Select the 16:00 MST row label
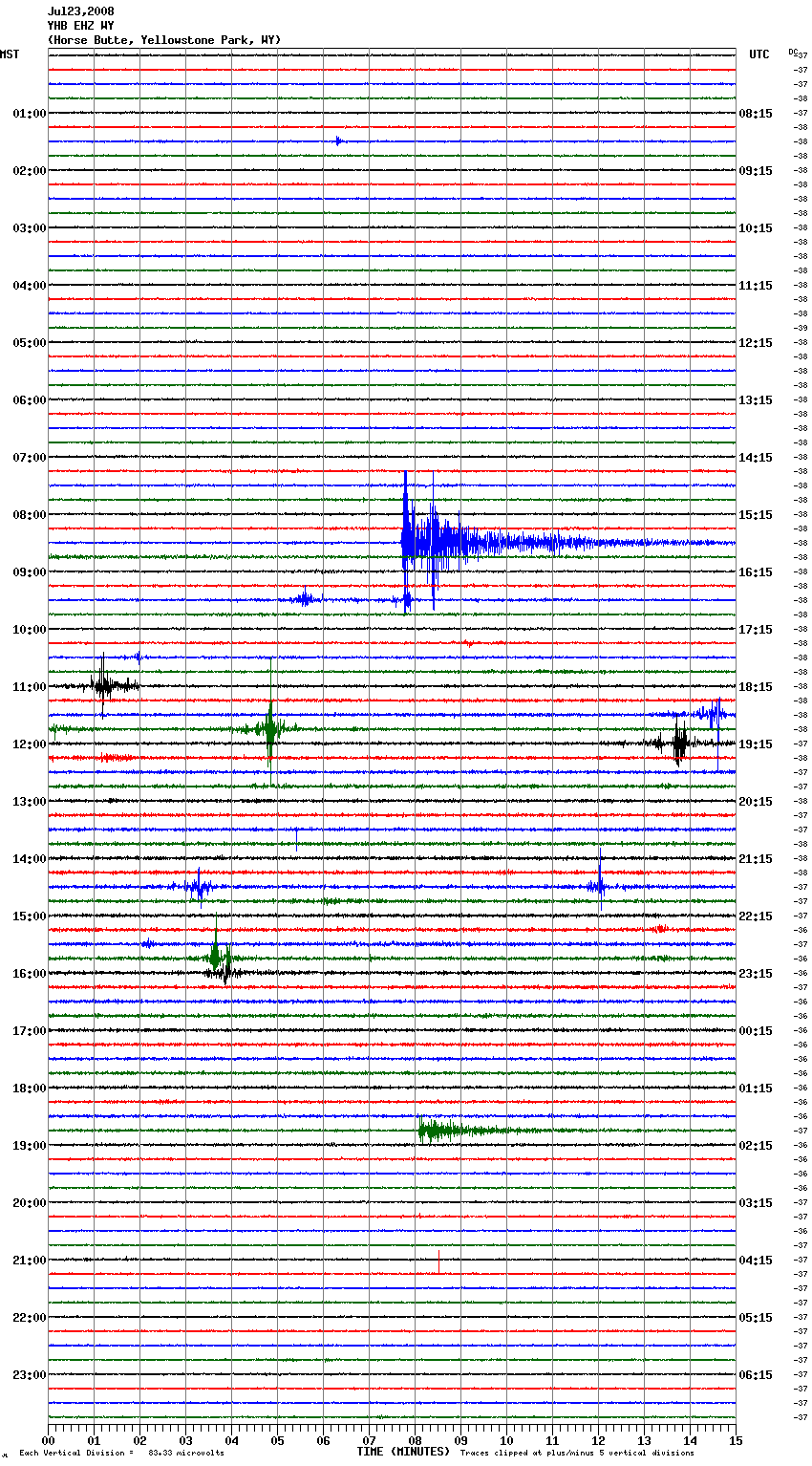Image resolution: width=812 pixels, height=1466 pixels. (30, 974)
